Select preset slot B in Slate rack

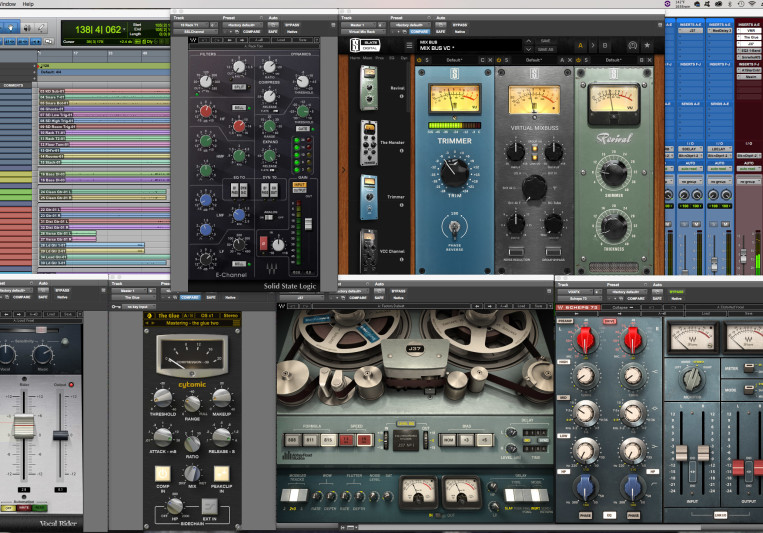pyautogui.click(x=605, y=45)
